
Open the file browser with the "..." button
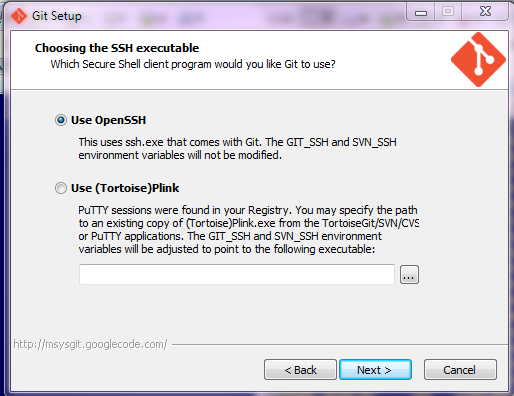coord(409,275)
